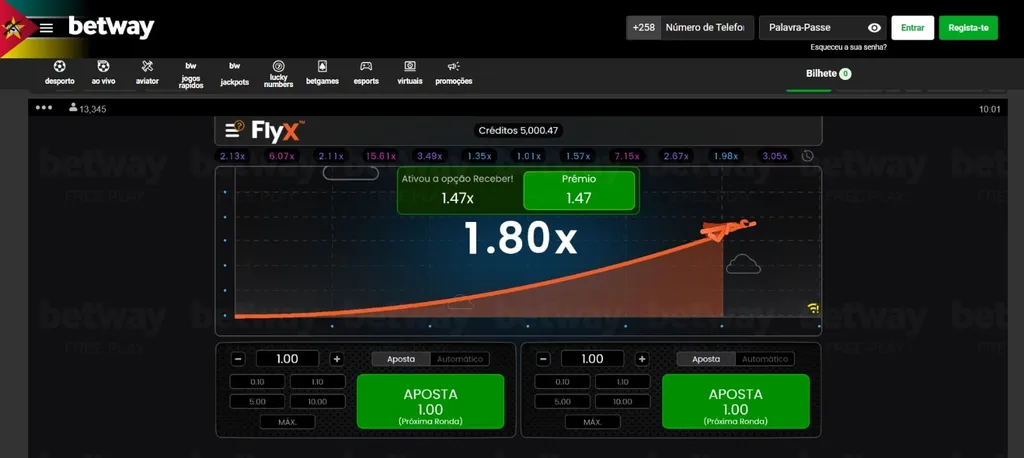Increase bet with plus in first panel
Screen dimensions: 1024x458
(x=336, y=359)
